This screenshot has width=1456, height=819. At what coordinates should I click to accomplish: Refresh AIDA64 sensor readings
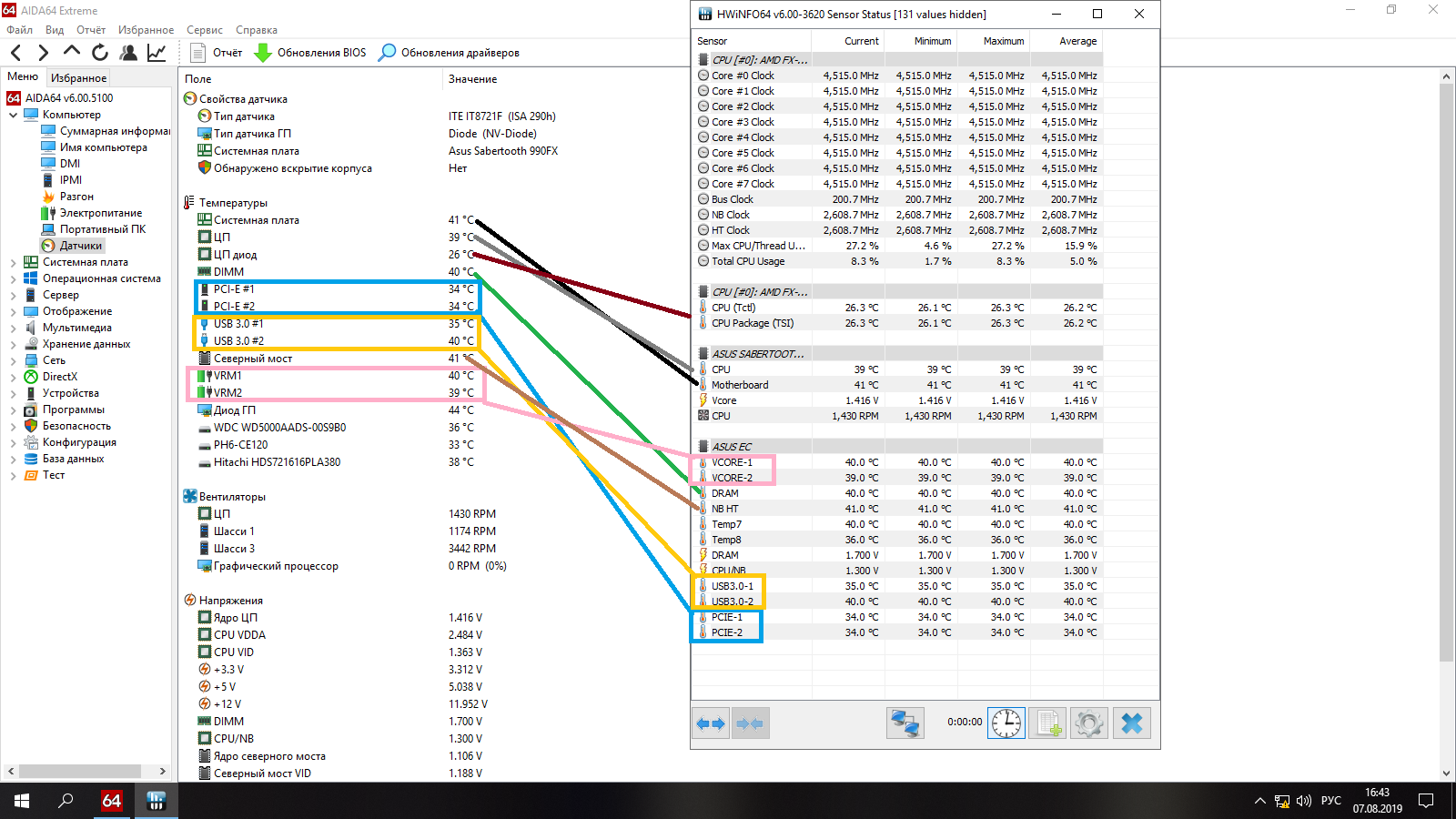click(x=100, y=53)
